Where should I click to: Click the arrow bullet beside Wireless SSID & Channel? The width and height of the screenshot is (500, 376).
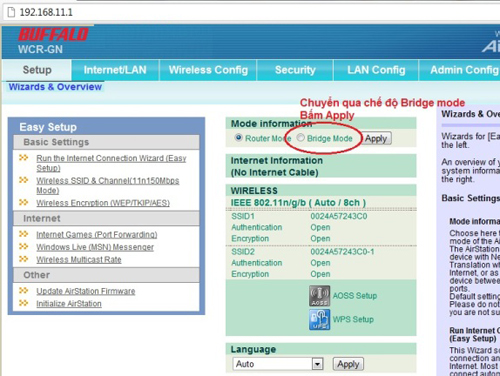pyautogui.click(x=23, y=180)
